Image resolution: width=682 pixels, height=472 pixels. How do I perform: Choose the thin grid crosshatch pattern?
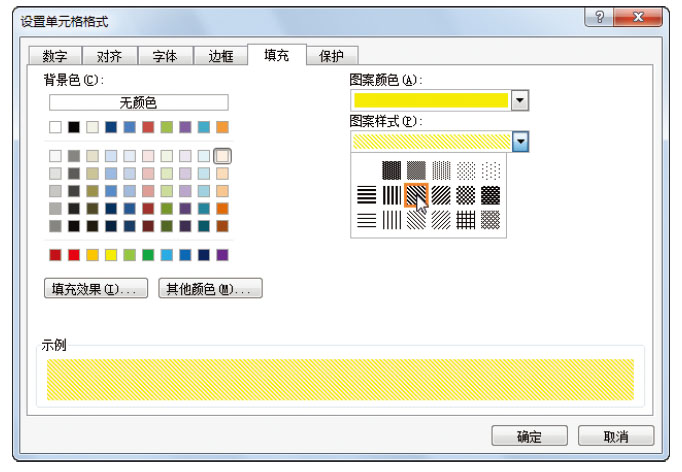pyautogui.click(x=465, y=220)
